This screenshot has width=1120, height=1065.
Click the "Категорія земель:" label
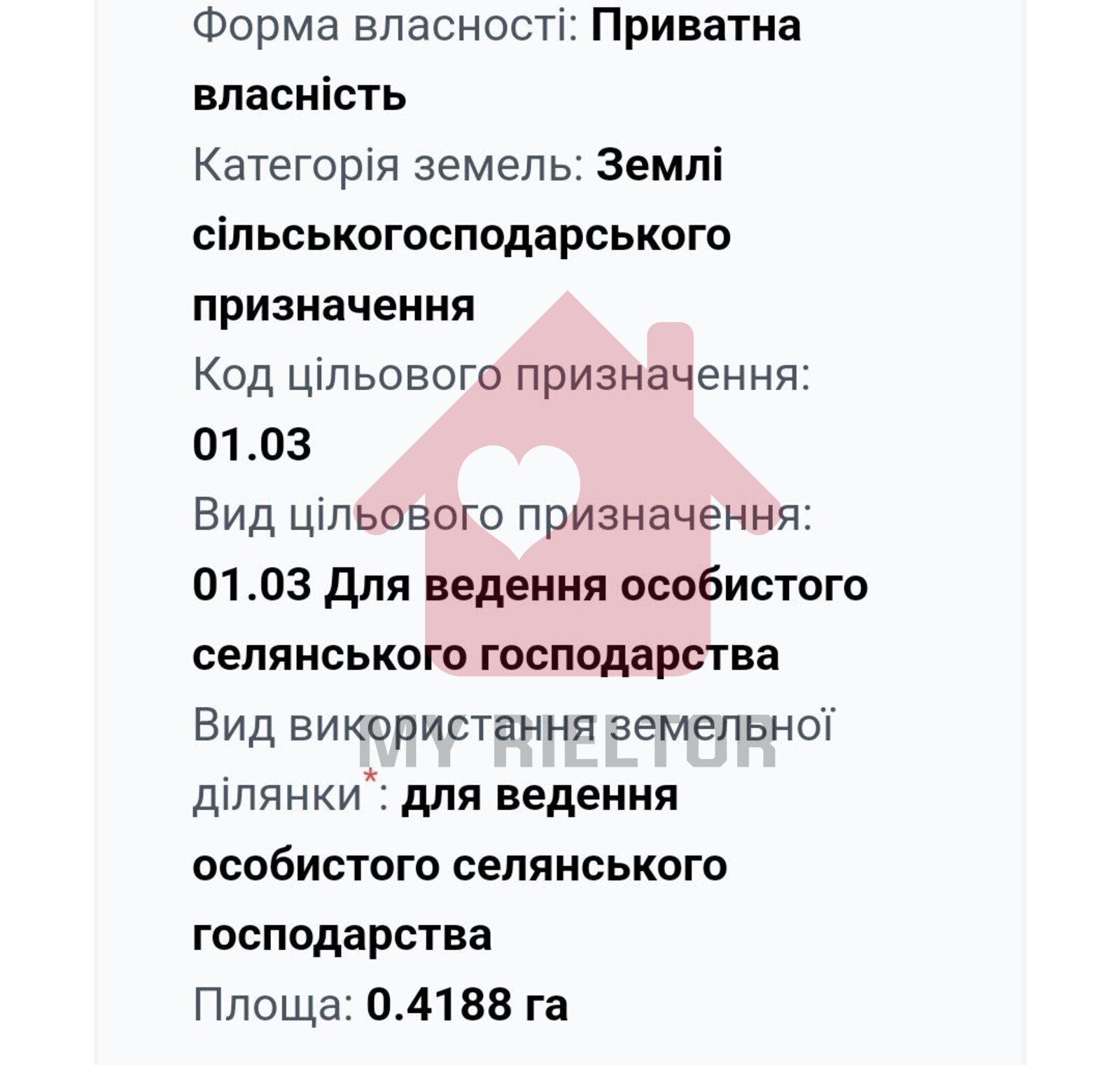(x=388, y=166)
